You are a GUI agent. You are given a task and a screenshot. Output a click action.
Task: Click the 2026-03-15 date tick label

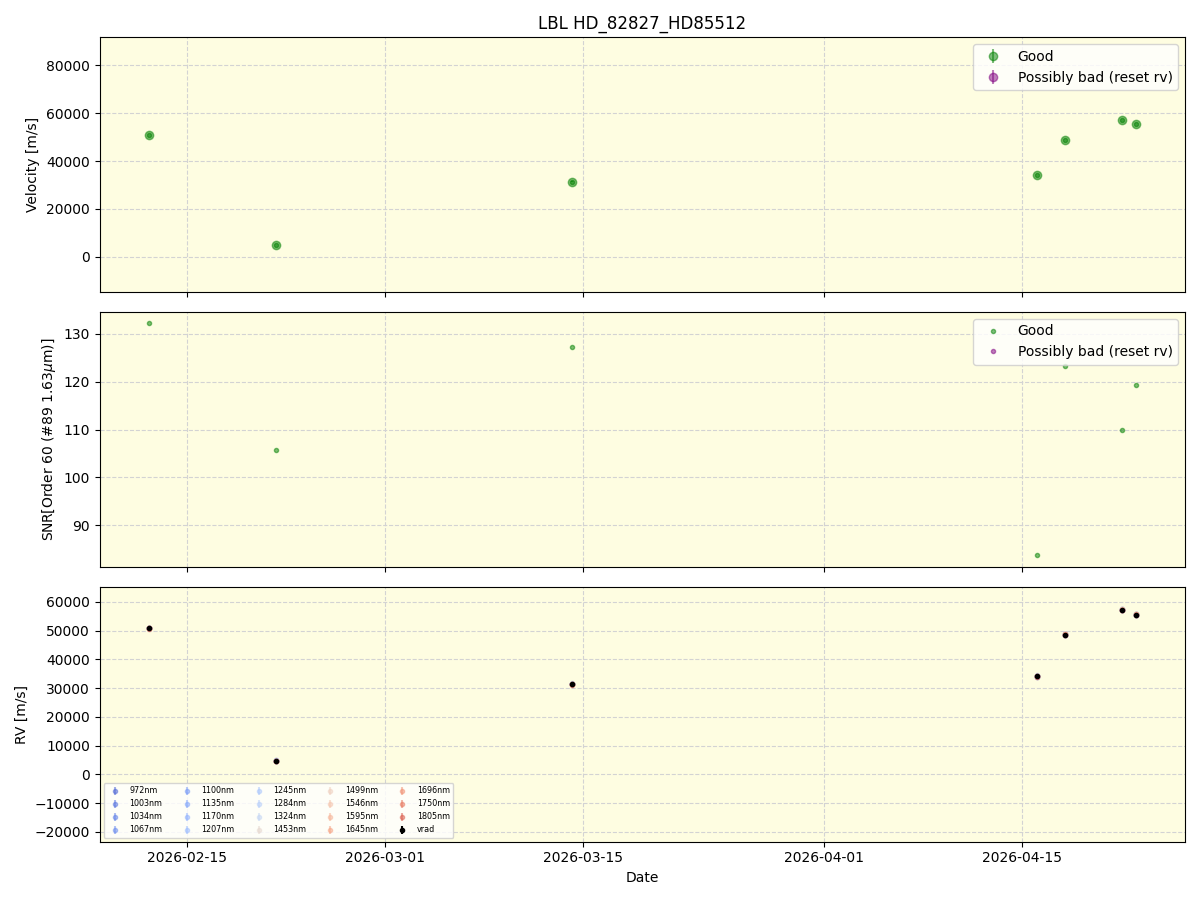click(x=583, y=857)
